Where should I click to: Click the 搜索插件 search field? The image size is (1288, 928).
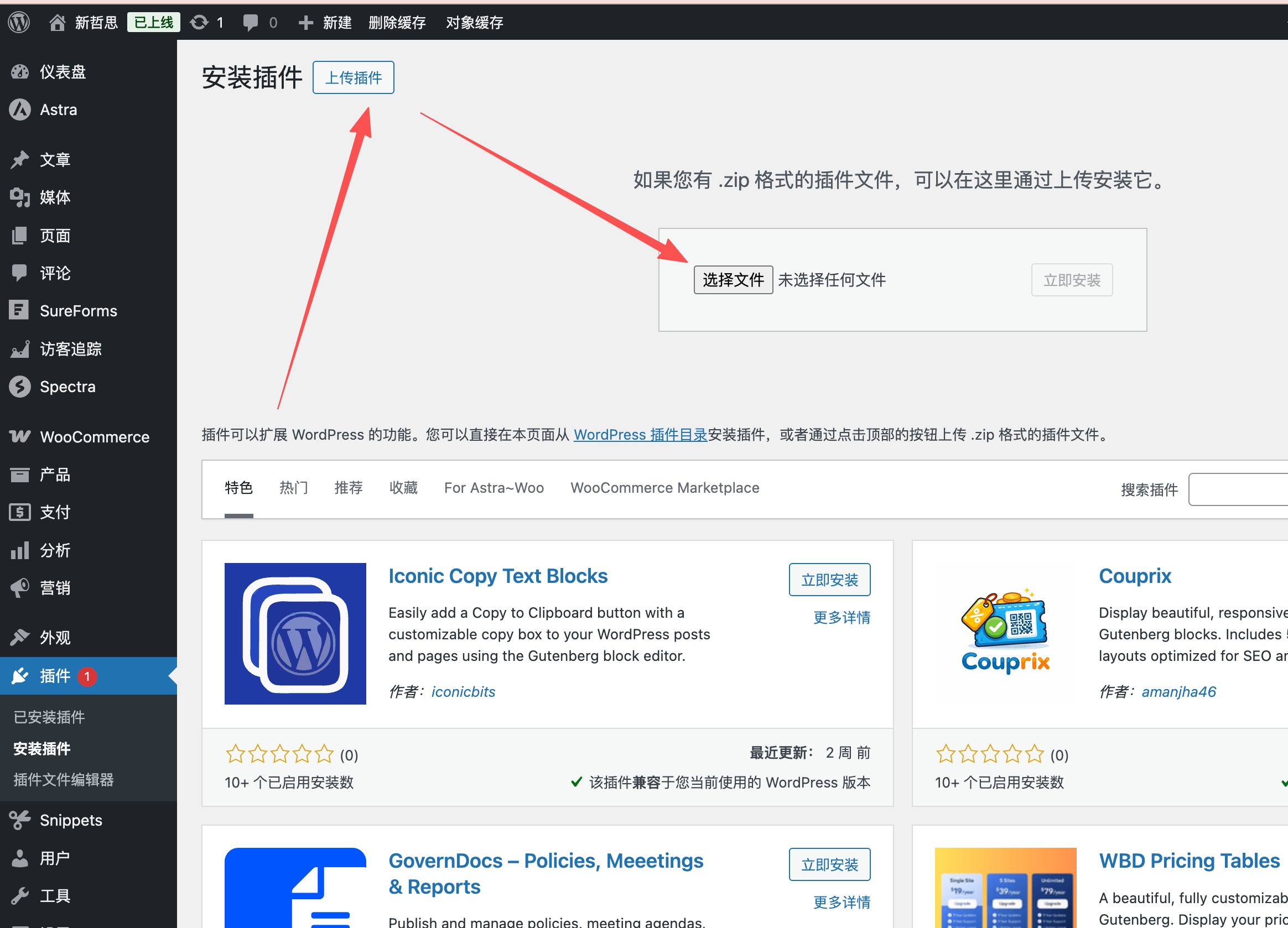pyautogui.click(x=1238, y=489)
